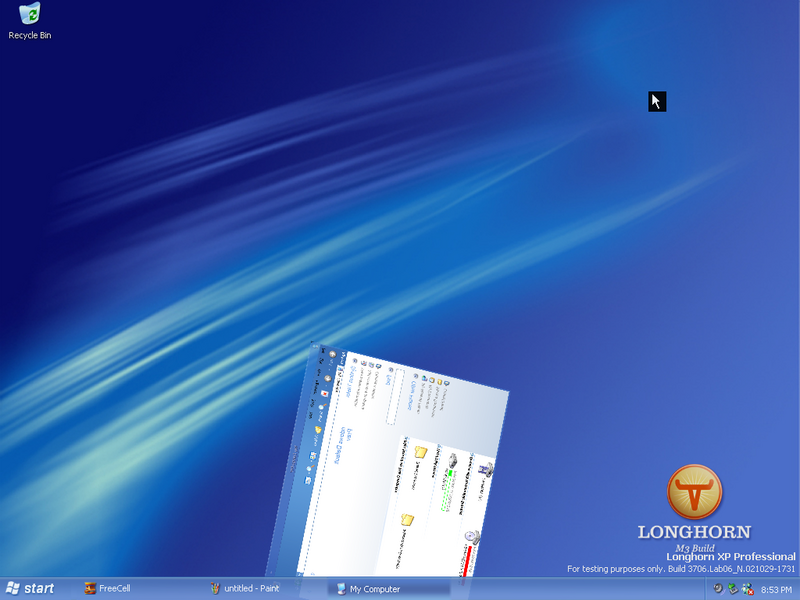The image size is (800, 600).
Task: Open the Windows Messenger tray icon
Action: tap(748, 589)
